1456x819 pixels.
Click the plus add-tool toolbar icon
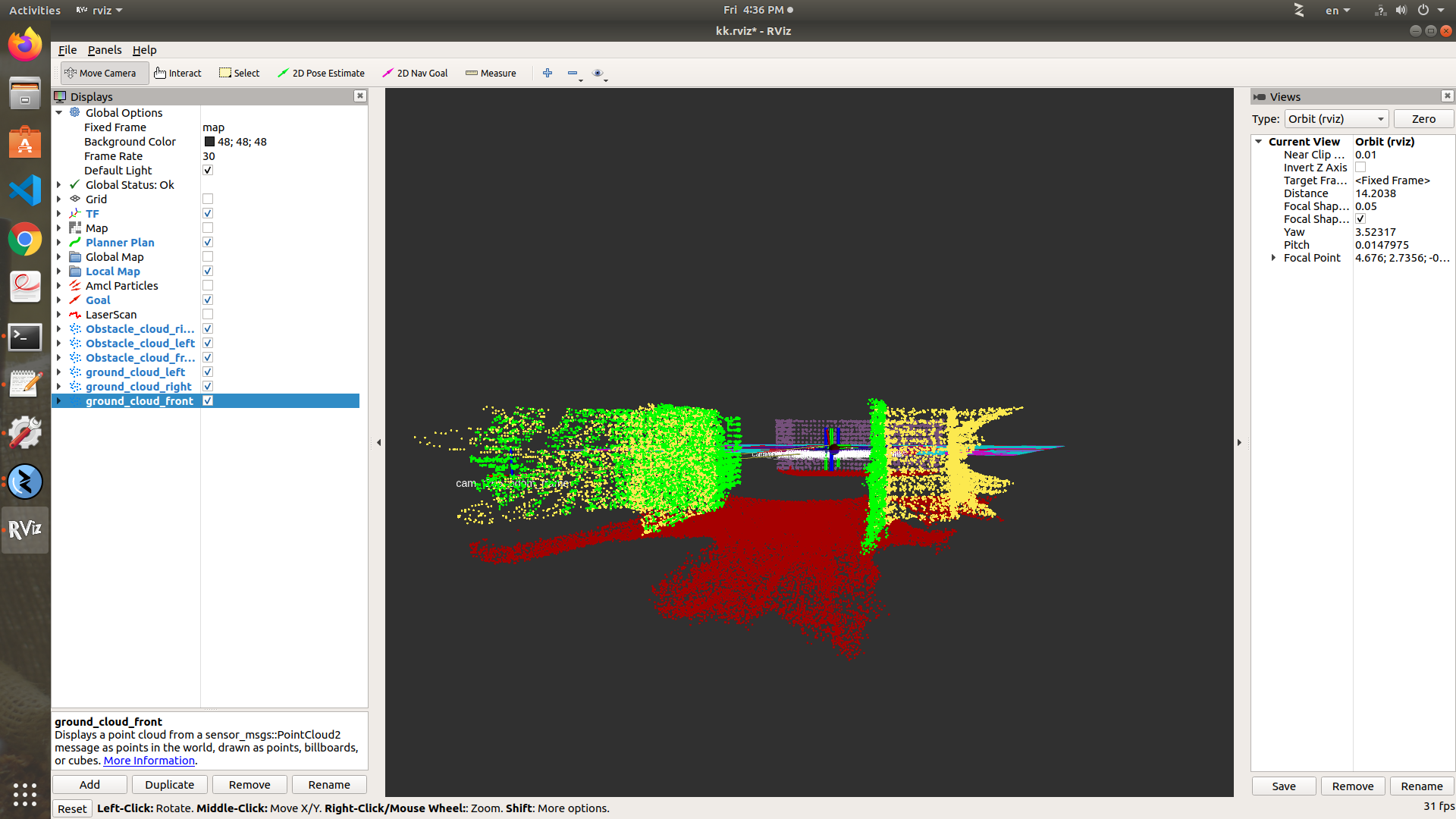pyautogui.click(x=548, y=73)
